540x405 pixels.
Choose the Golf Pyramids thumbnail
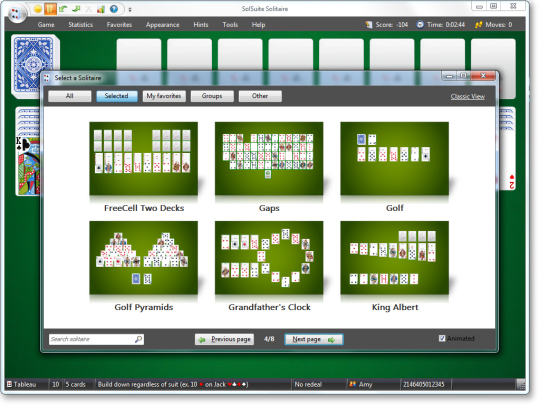(x=144, y=258)
